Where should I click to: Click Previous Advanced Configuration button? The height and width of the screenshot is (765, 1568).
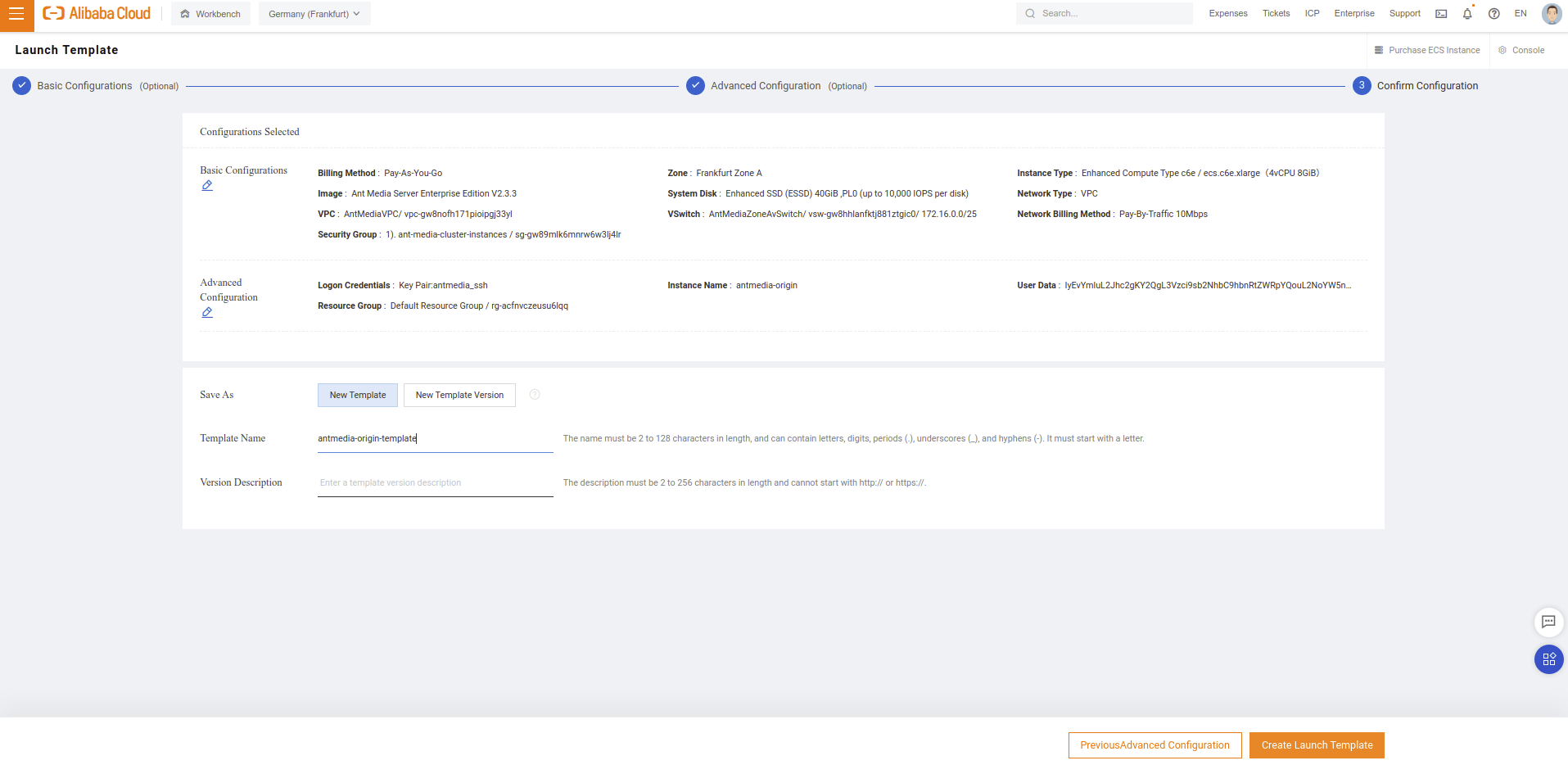pos(1155,745)
